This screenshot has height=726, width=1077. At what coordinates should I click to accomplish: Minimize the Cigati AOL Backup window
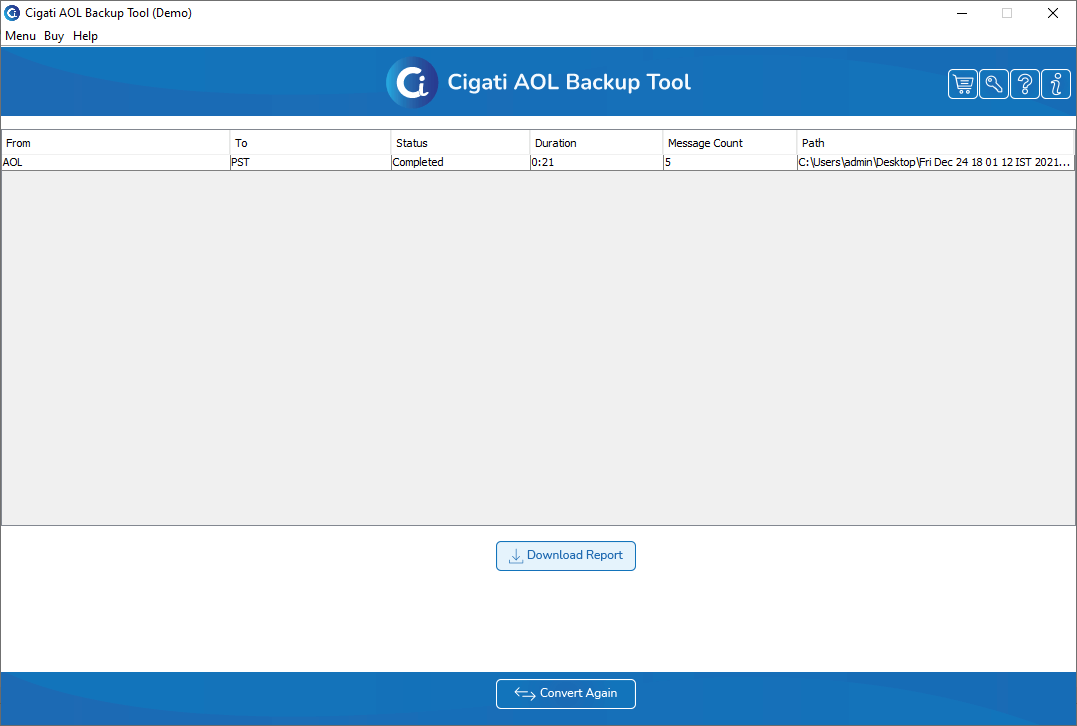[x=961, y=13]
